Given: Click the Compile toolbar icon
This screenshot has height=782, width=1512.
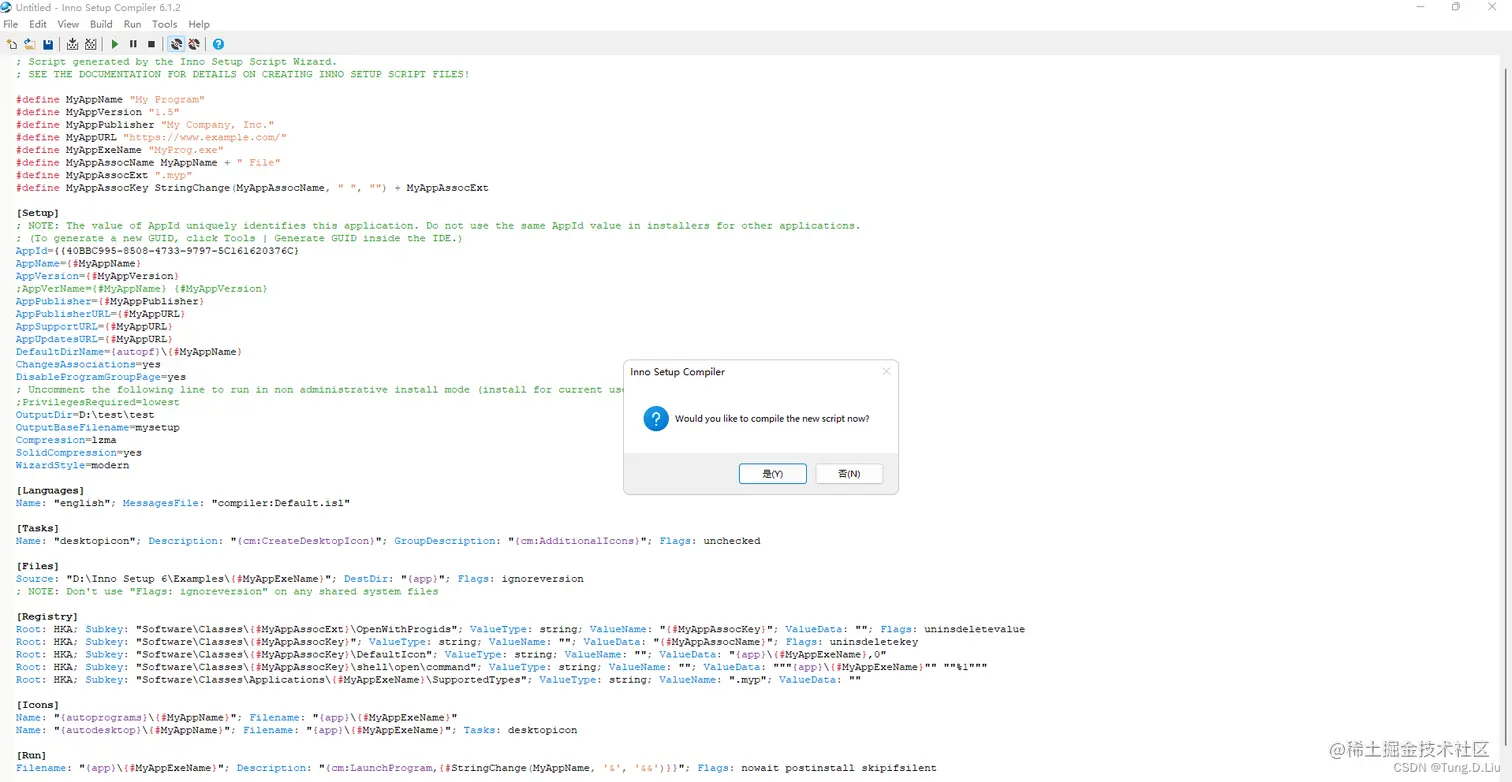Looking at the screenshot, I should pyautogui.click(x=73, y=44).
